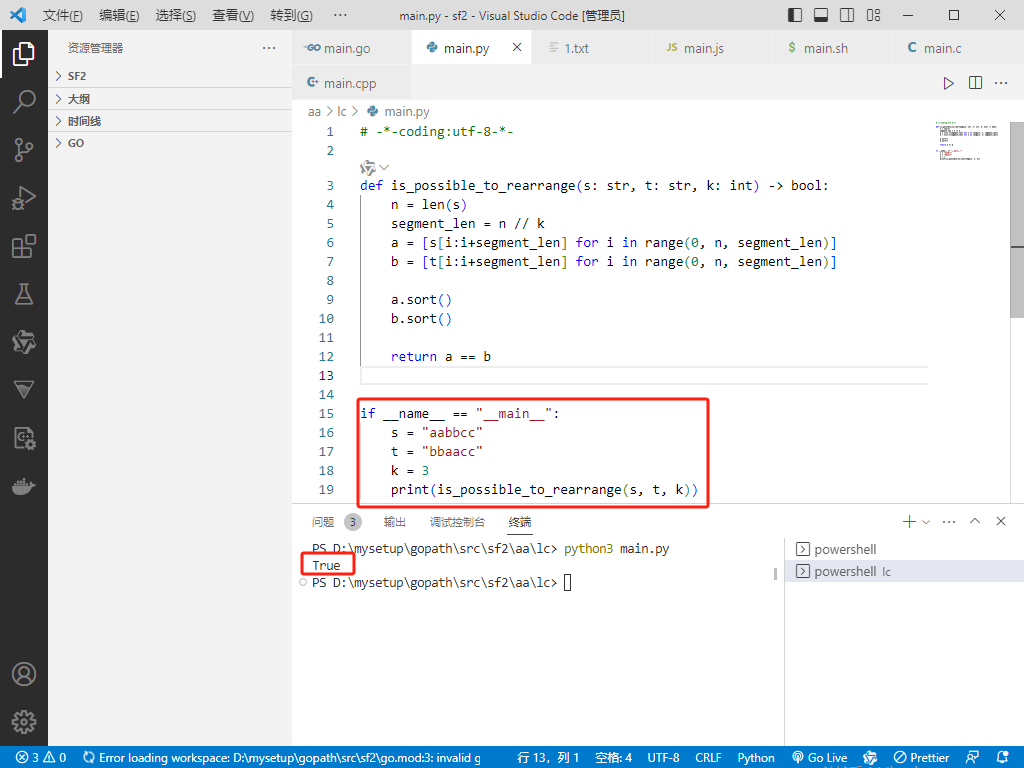
Task: Open terminal panel More Actions ellipsis
Action: tap(949, 521)
